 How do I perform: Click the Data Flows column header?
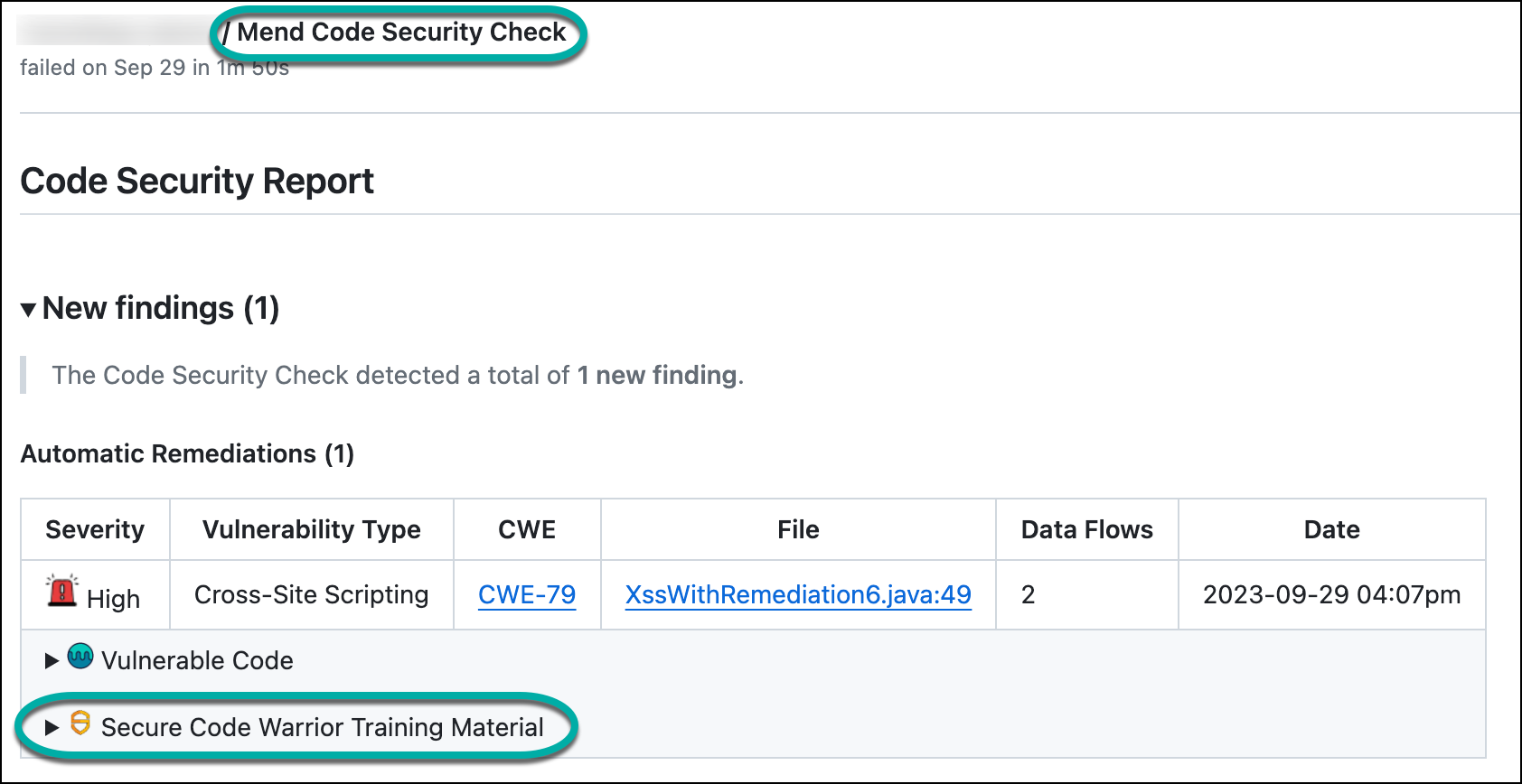(1086, 529)
